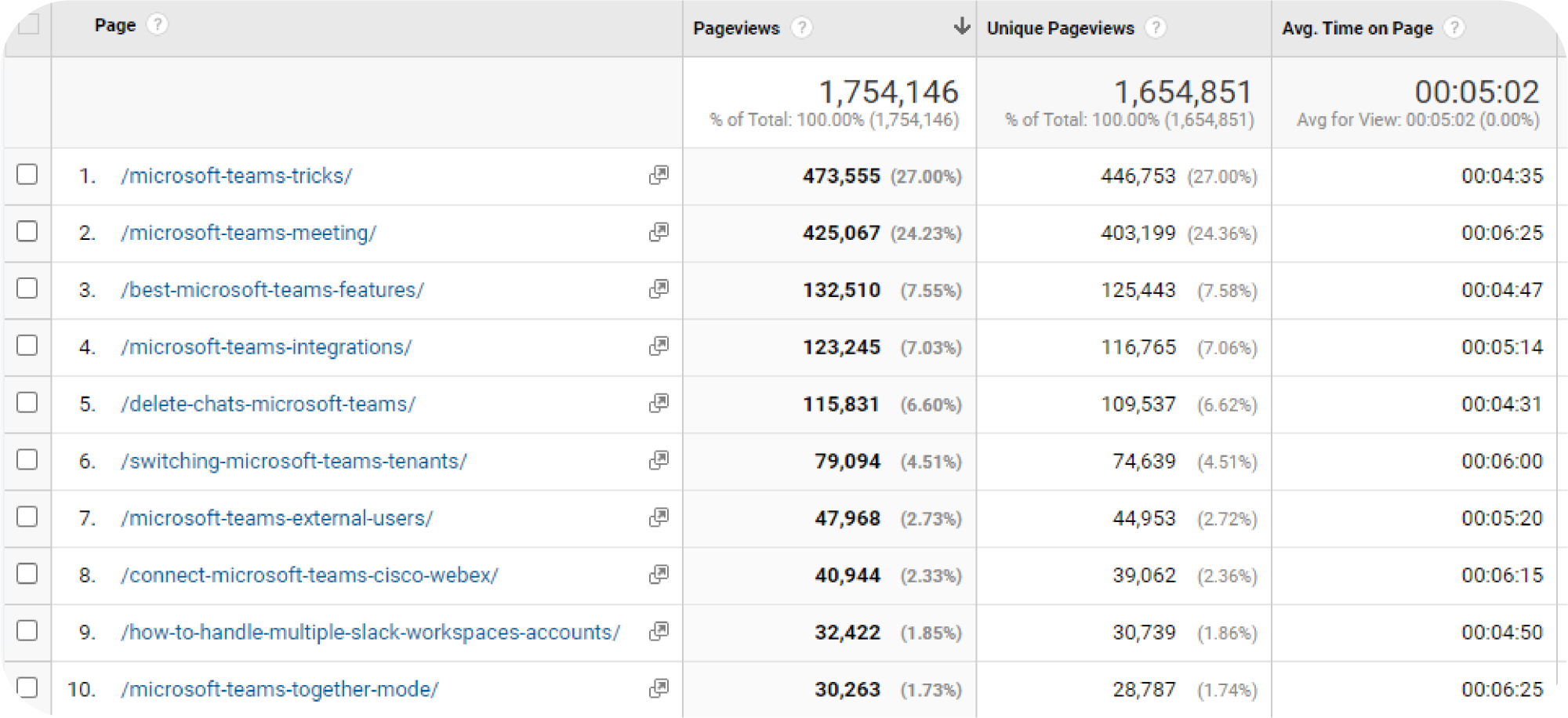Click the help icon next to Unique Pageviews
This screenshot has width=1568, height=718.
(1155, 27)
